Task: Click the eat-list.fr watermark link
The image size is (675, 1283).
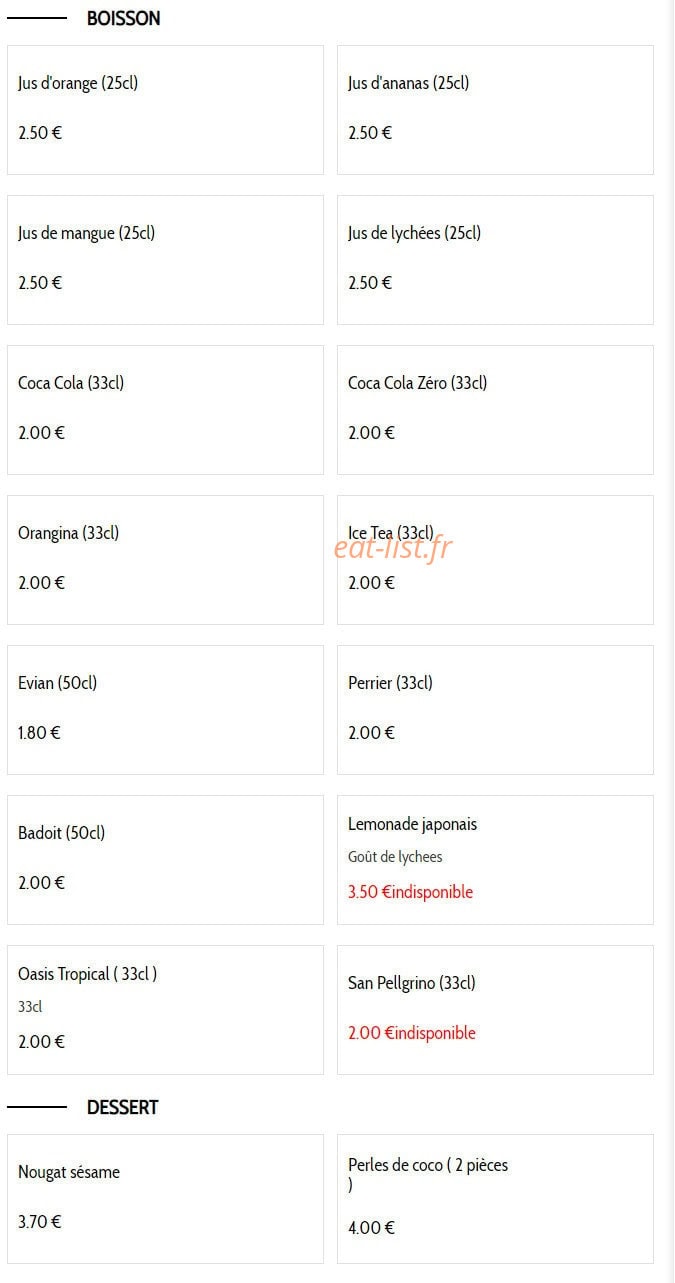Action: 393,546
